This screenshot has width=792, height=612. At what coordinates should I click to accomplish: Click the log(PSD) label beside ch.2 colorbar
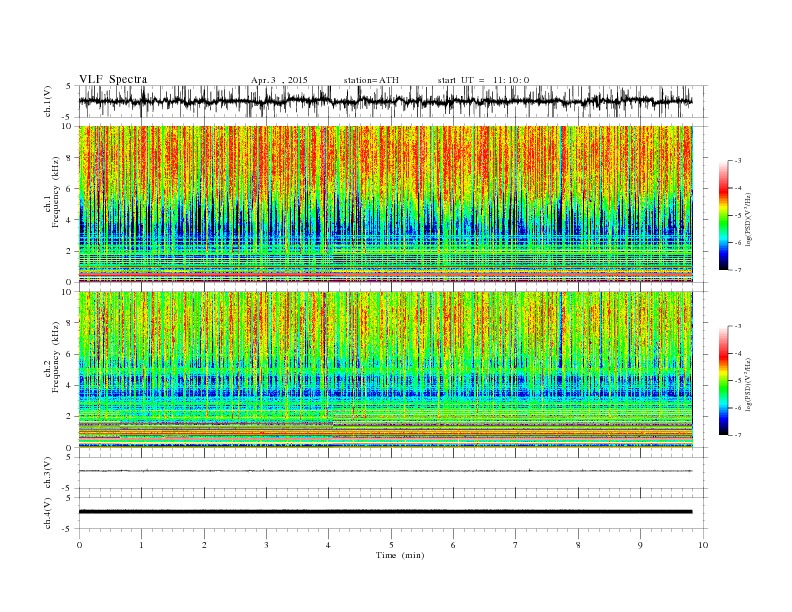749,384
